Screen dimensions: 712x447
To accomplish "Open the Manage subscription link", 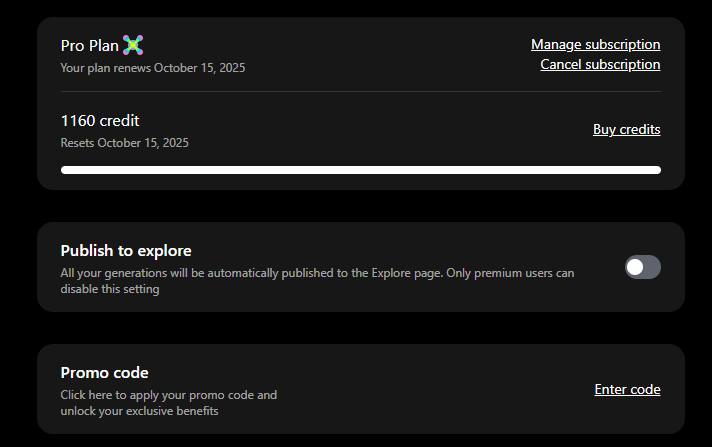I will click(x=596, y=45).
